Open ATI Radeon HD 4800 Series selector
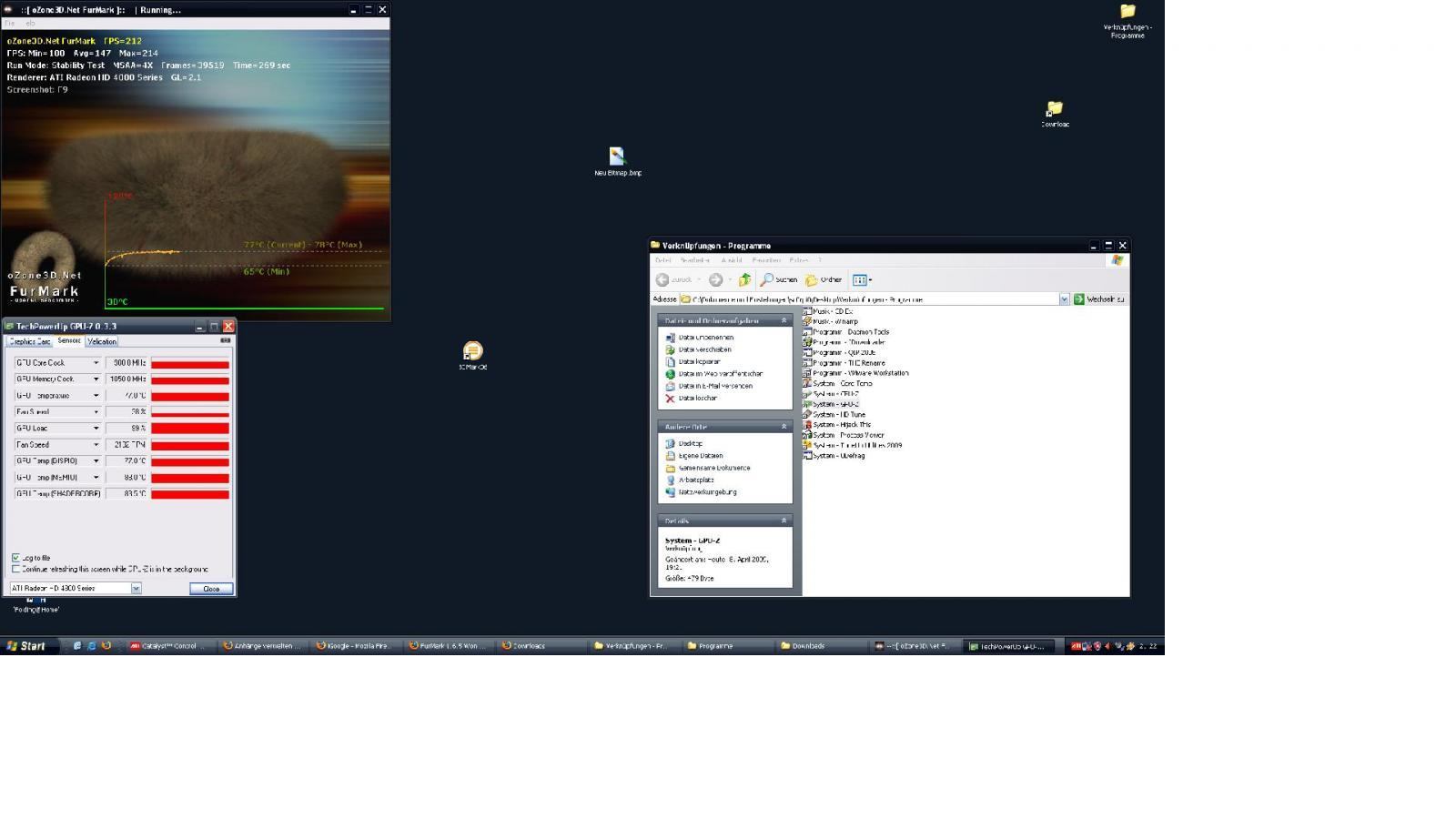The image size is (1456, 819). pos(76,589)
